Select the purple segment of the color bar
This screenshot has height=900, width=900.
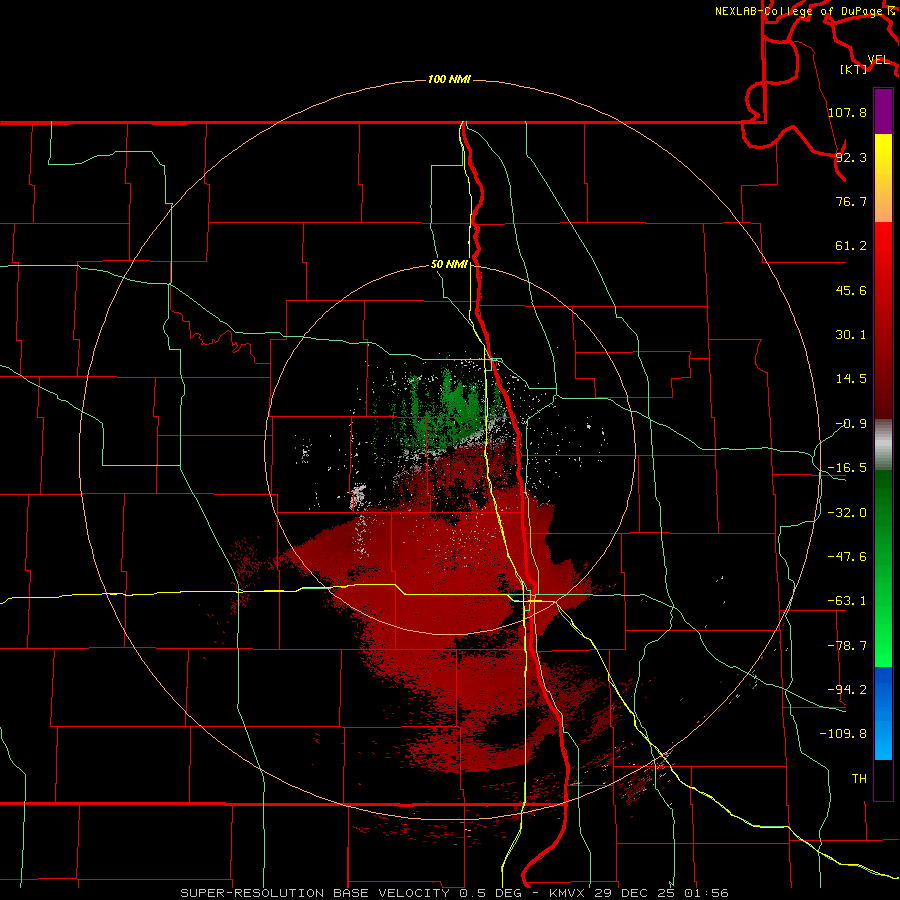(x=883, y=111)
